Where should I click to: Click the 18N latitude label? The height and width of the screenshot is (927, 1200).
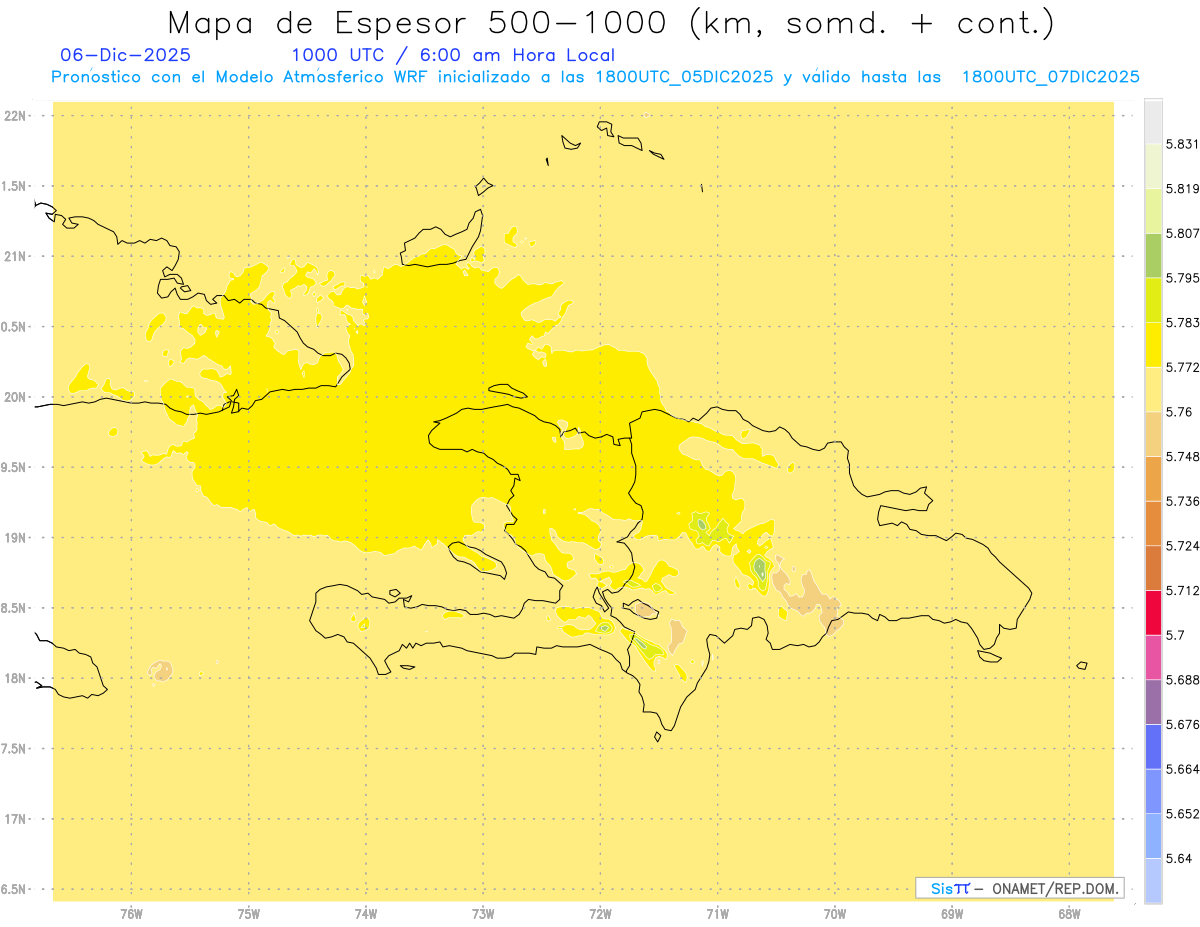coord(15,679)
